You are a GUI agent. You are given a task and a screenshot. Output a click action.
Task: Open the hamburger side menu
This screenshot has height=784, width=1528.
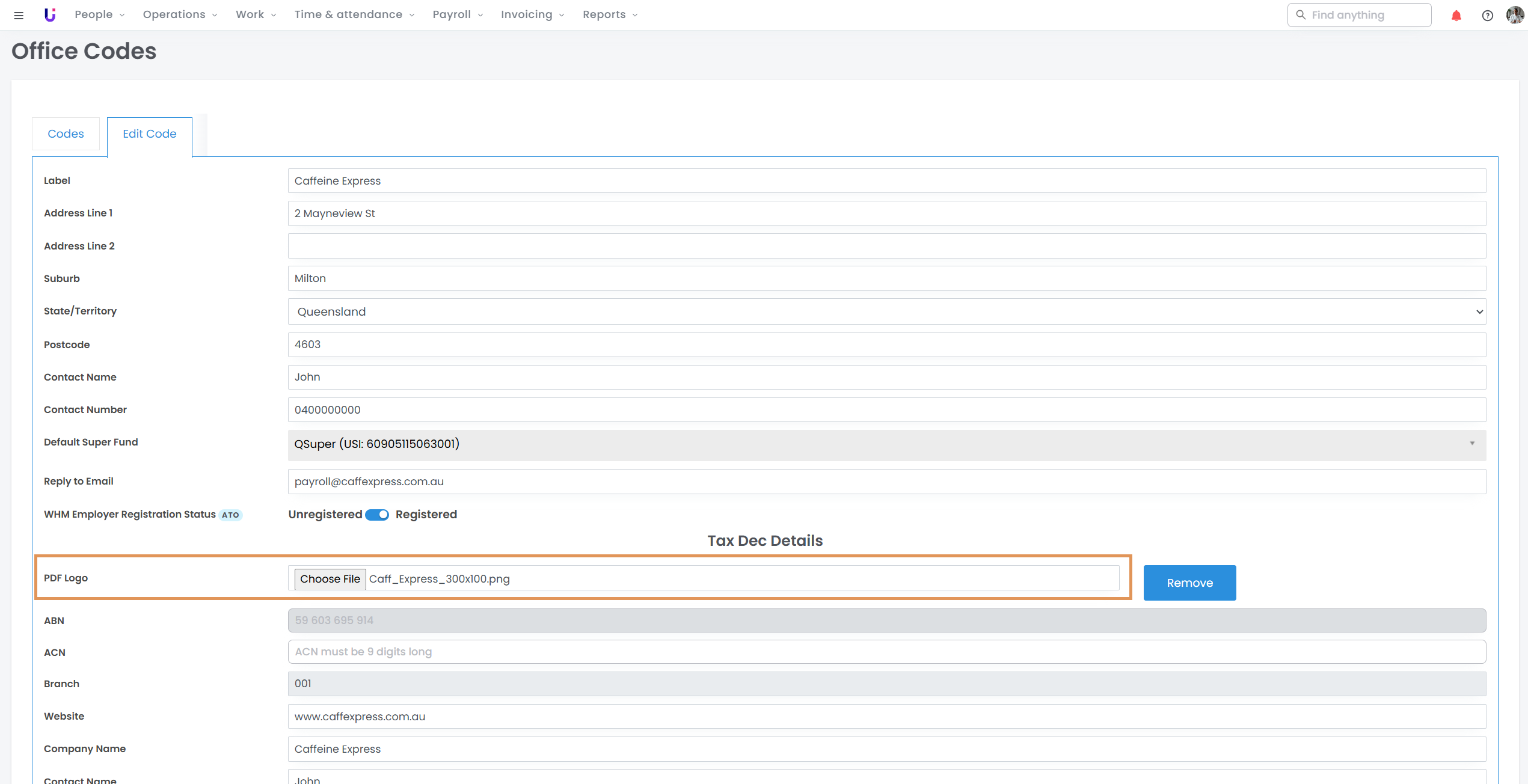click(19, 15)
